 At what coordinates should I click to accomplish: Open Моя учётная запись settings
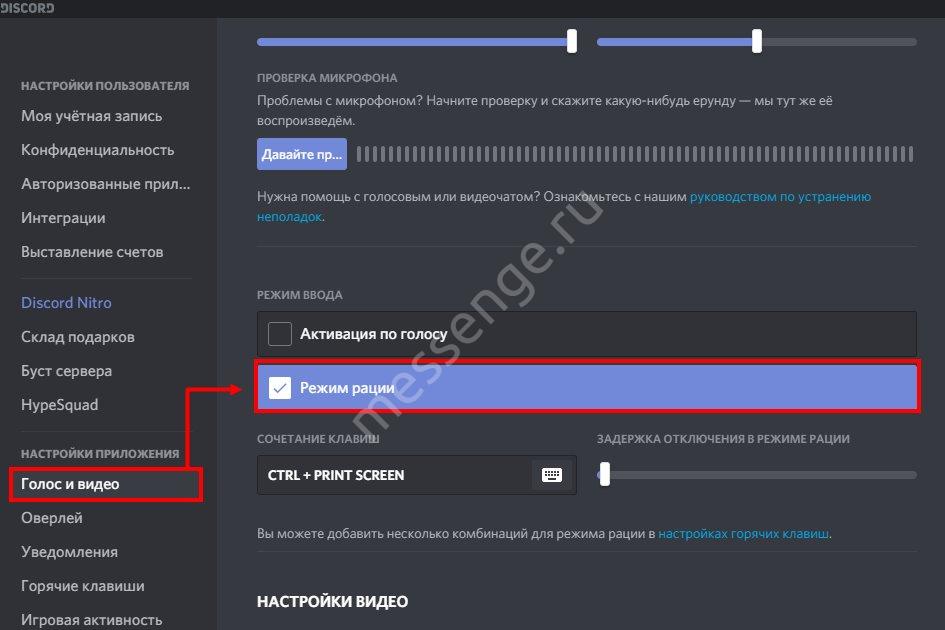92,116
